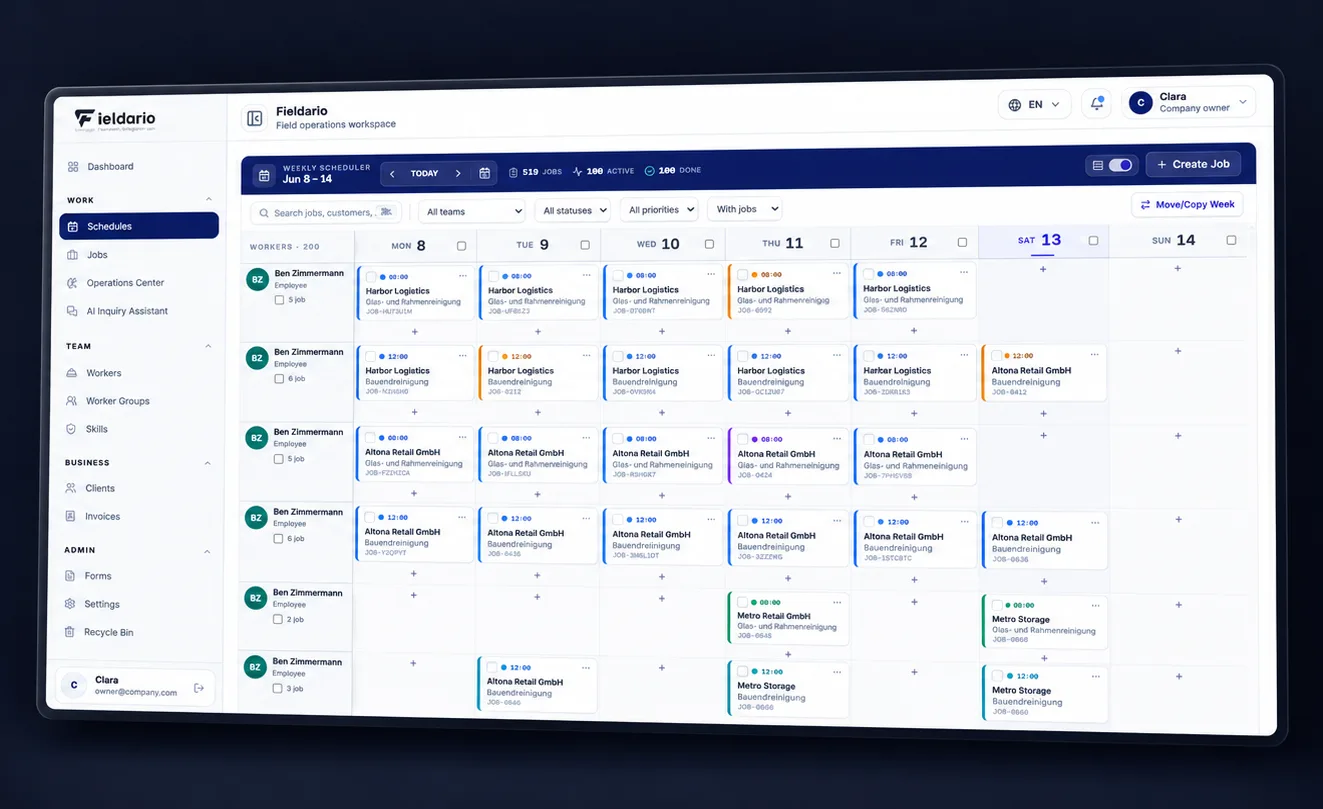Click the logout icon beside owner@company.com
The image size is (1323, 809).
pyautogui.click(x=199, y=687)
